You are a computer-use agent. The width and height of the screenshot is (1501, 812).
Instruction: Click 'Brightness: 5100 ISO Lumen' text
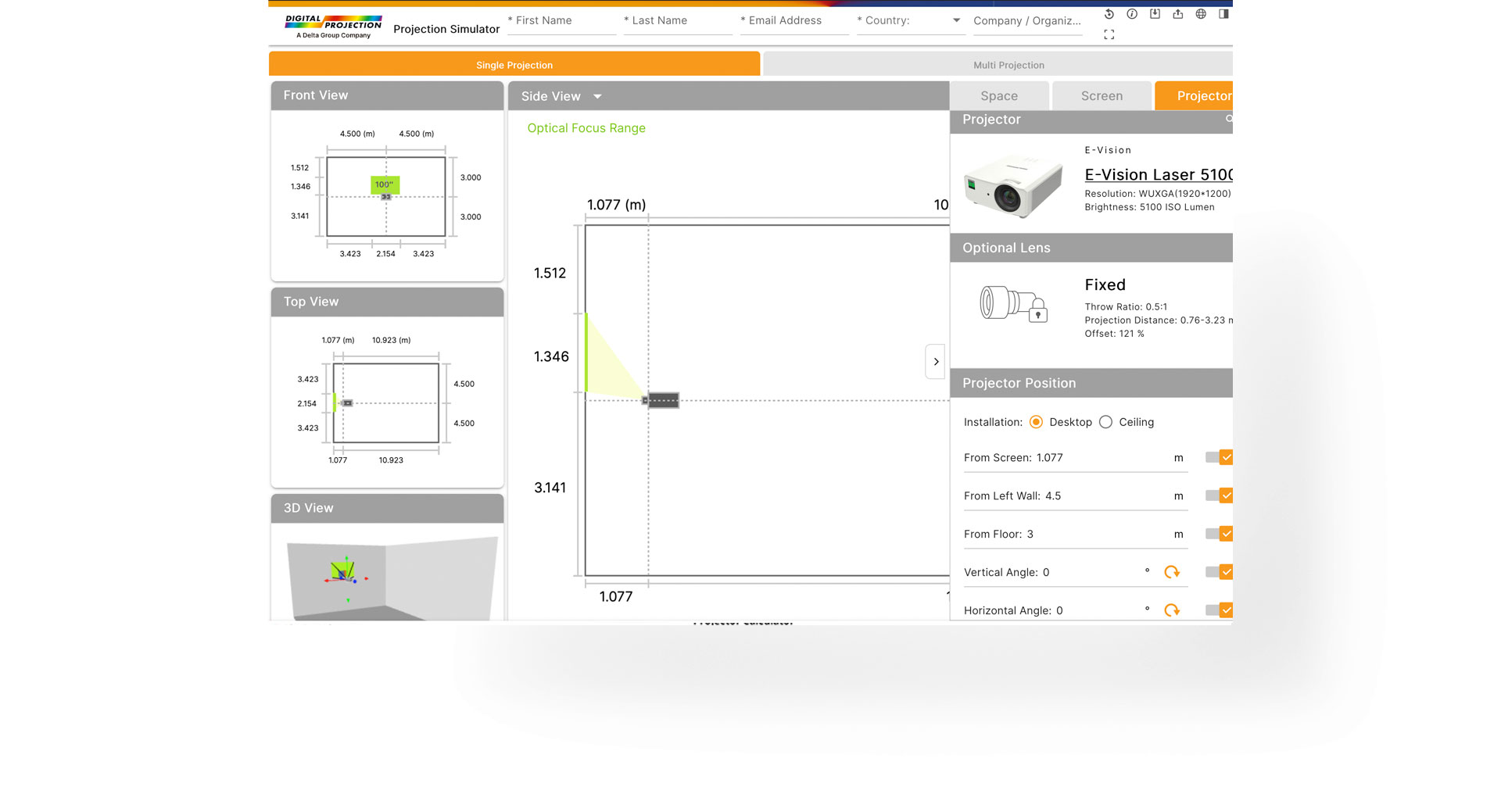[x=1149, y=207]
